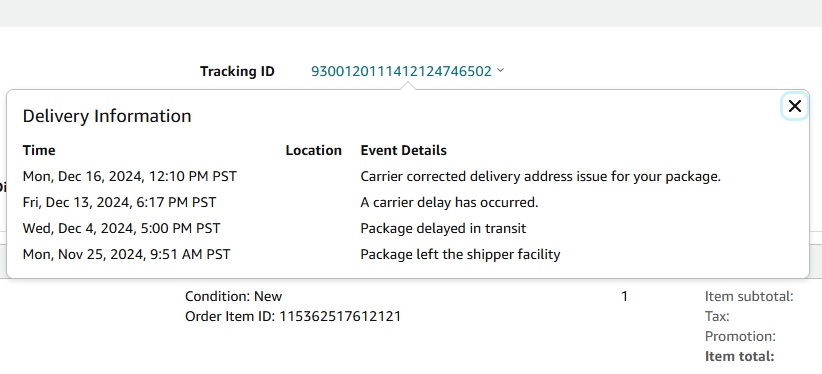
Task: Select the Delivery Information heading
Action: 107,116
